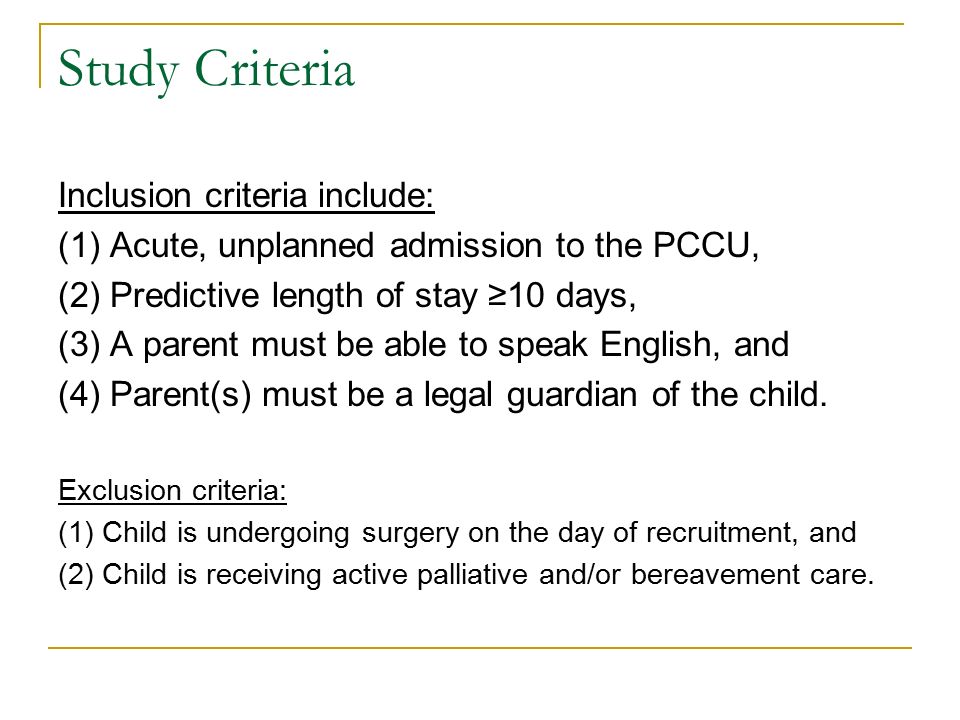Click the word Criteria in the title
The height and width of the screenshot is (720, 960).
point(275,69)
